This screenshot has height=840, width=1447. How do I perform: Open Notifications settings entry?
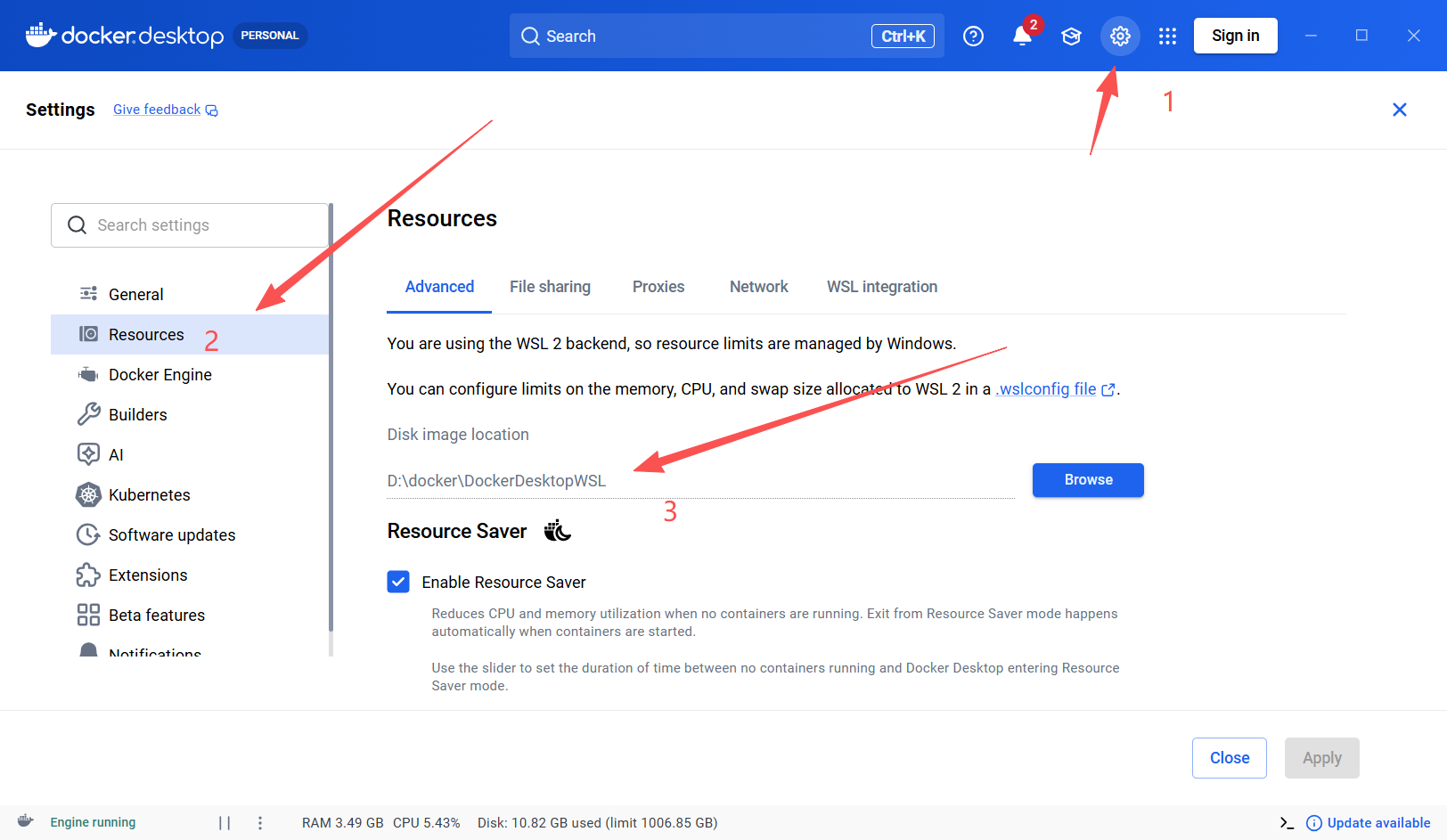pyautogui.click(x=190, y=649)
